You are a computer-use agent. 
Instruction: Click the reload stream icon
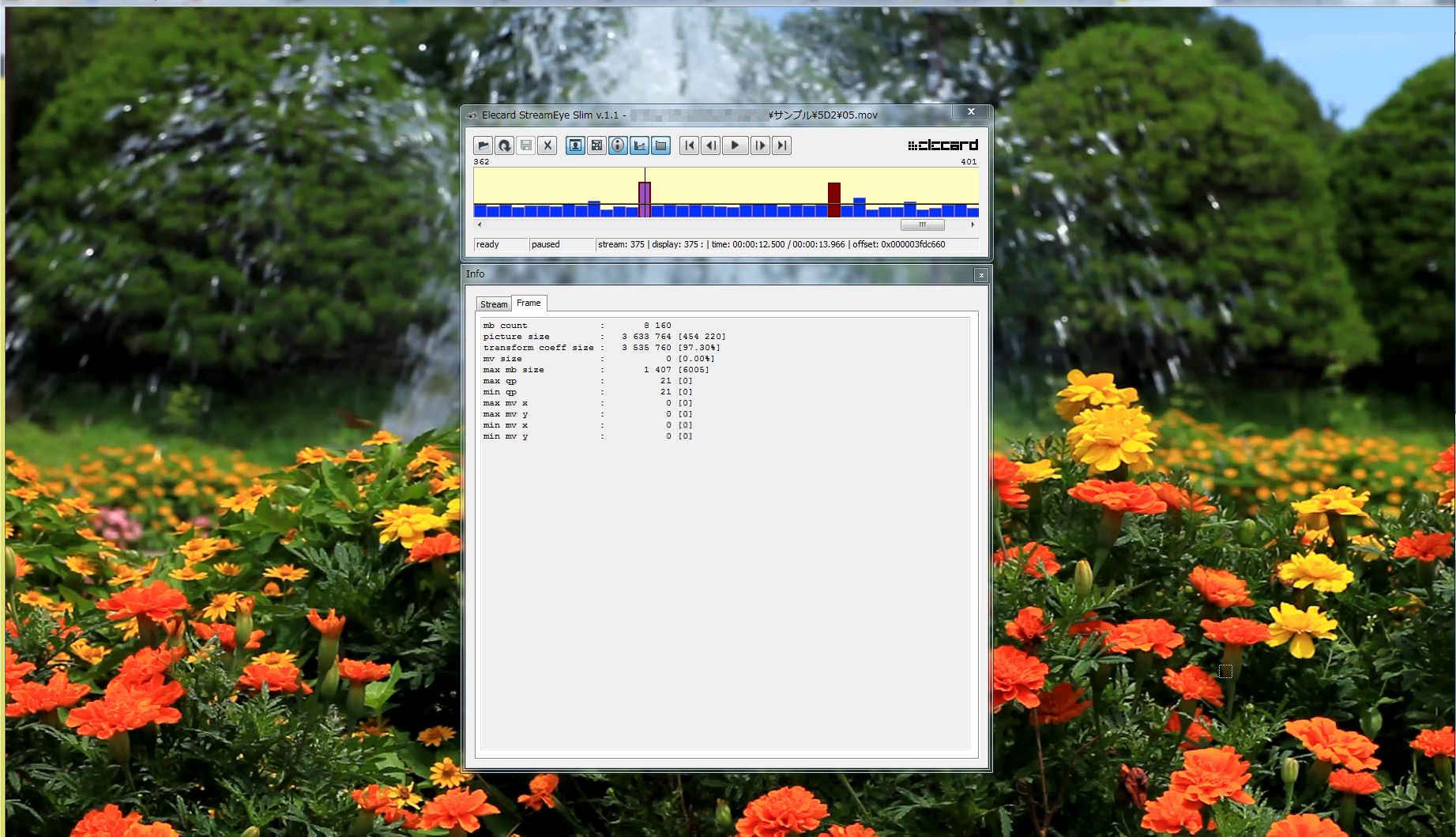[x=504, y=145]
